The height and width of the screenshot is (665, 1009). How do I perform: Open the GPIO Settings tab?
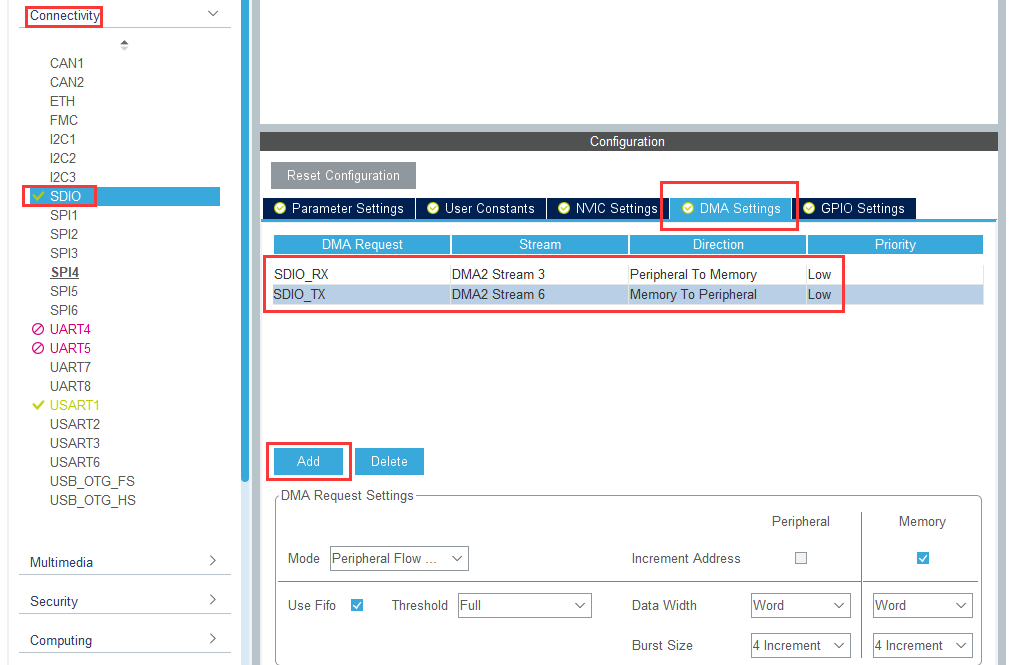(x=854, y=209)
